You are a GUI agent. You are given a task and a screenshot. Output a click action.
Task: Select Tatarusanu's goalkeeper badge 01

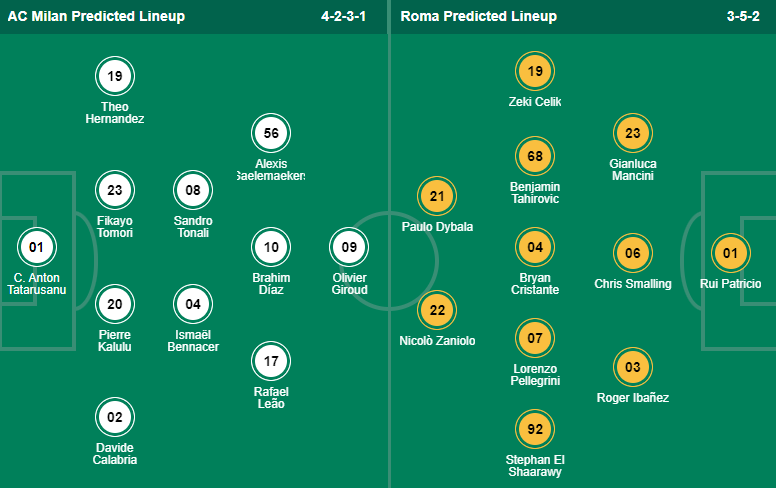[x=37, y=247]
